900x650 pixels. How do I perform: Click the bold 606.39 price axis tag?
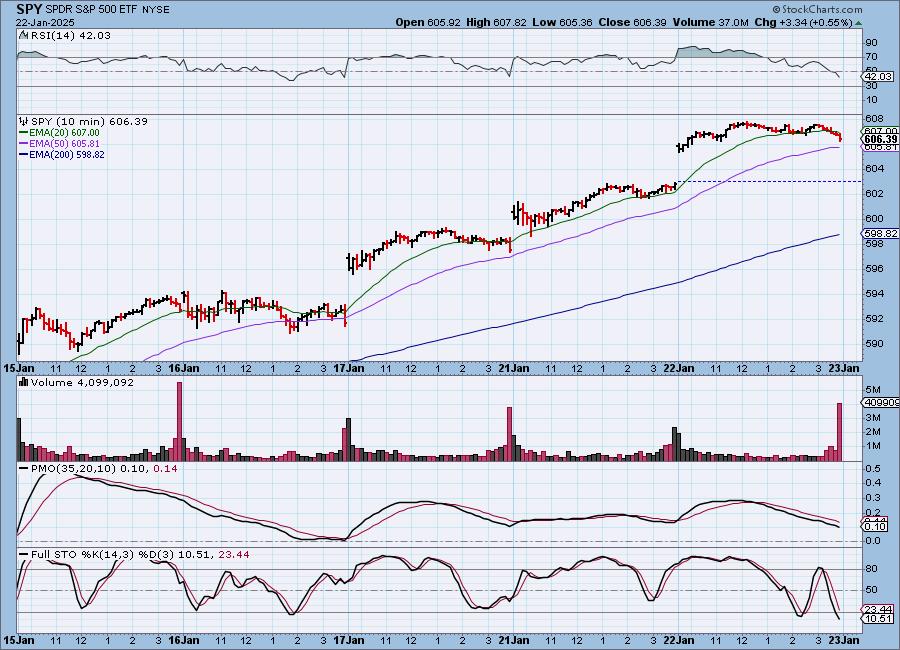880,139
